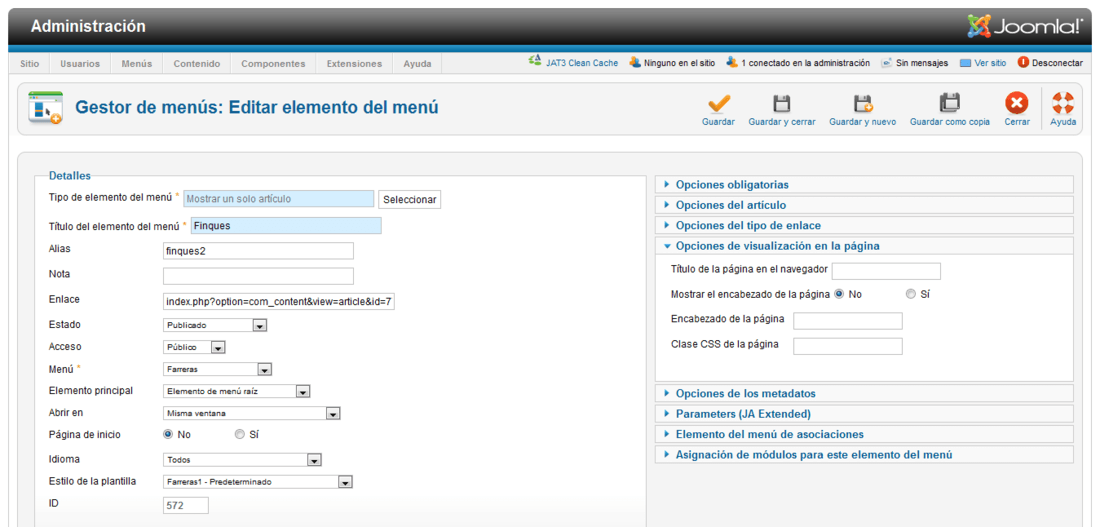This screenshot has width=1100, height=527.
Task: Expand Elemento del menú de asociaciones
Action: click(x=864, y=434)
